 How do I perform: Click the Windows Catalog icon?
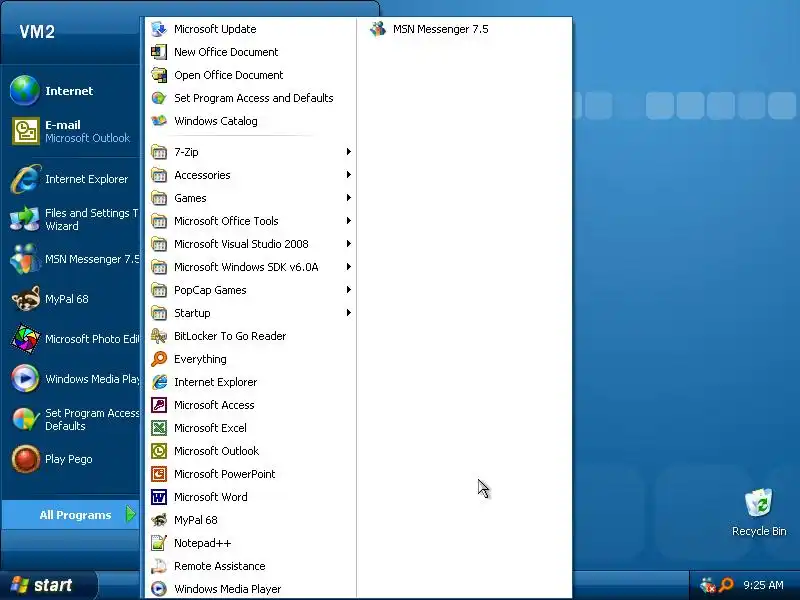point(159,121)
